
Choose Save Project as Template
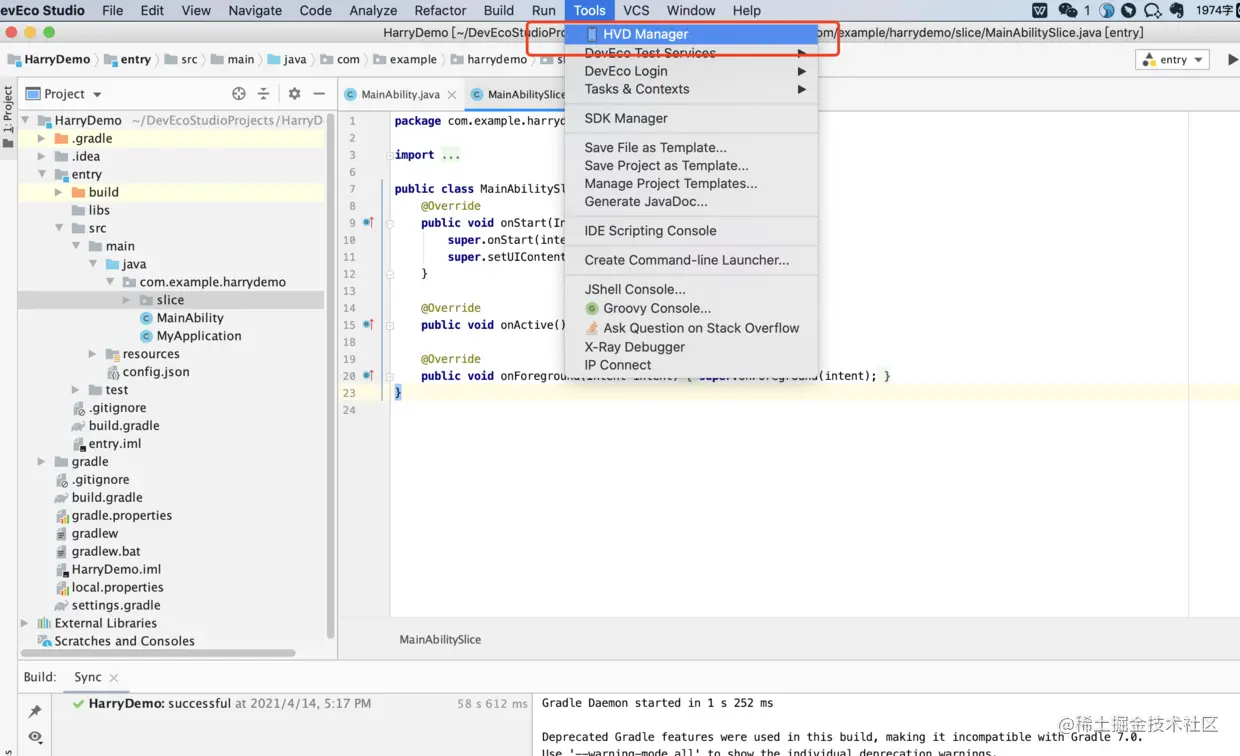point(692,165)
